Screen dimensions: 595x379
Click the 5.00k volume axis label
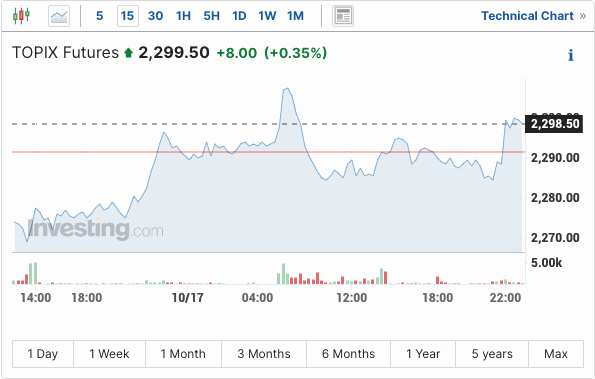[546, 263]
